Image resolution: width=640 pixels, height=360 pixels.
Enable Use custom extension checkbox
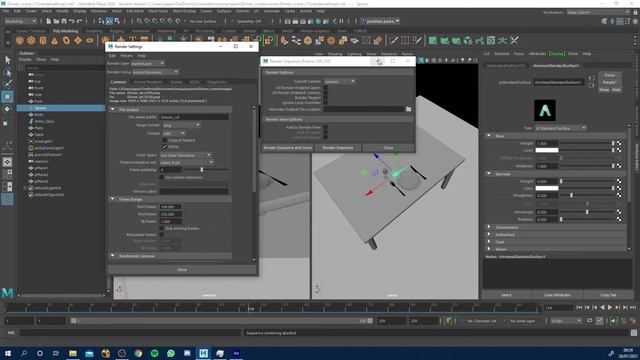click(x=162, y=178)
